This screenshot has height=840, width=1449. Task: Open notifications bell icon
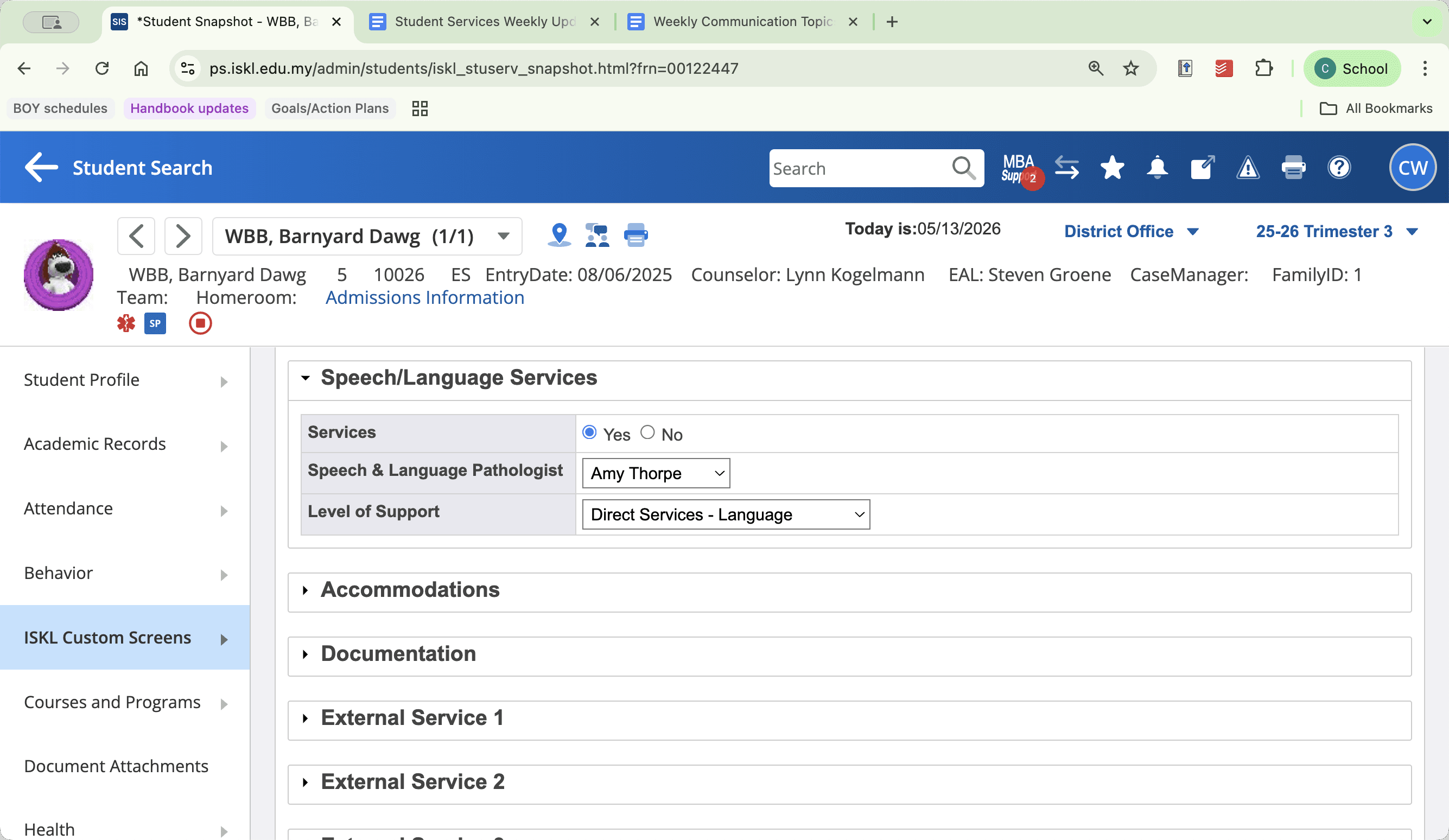[1157, 168]
